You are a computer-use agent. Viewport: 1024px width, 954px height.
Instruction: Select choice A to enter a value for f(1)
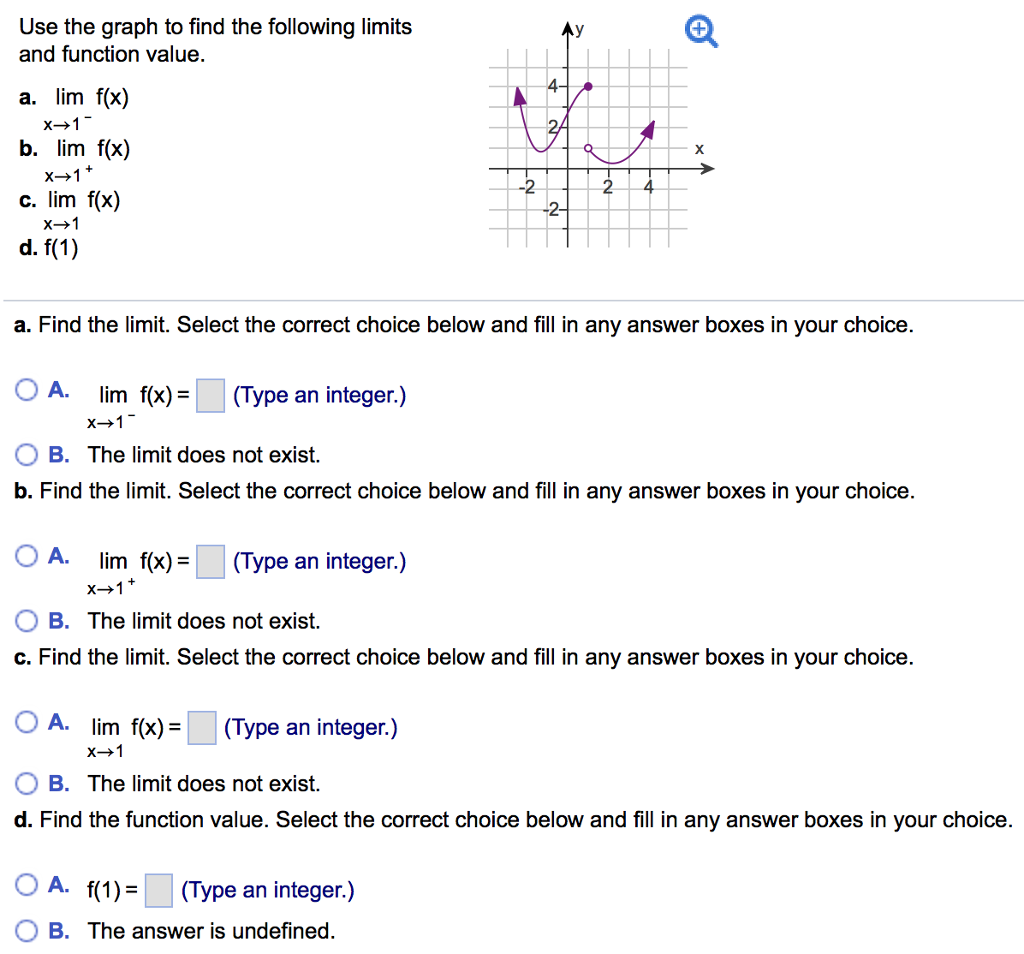[25, 884]
